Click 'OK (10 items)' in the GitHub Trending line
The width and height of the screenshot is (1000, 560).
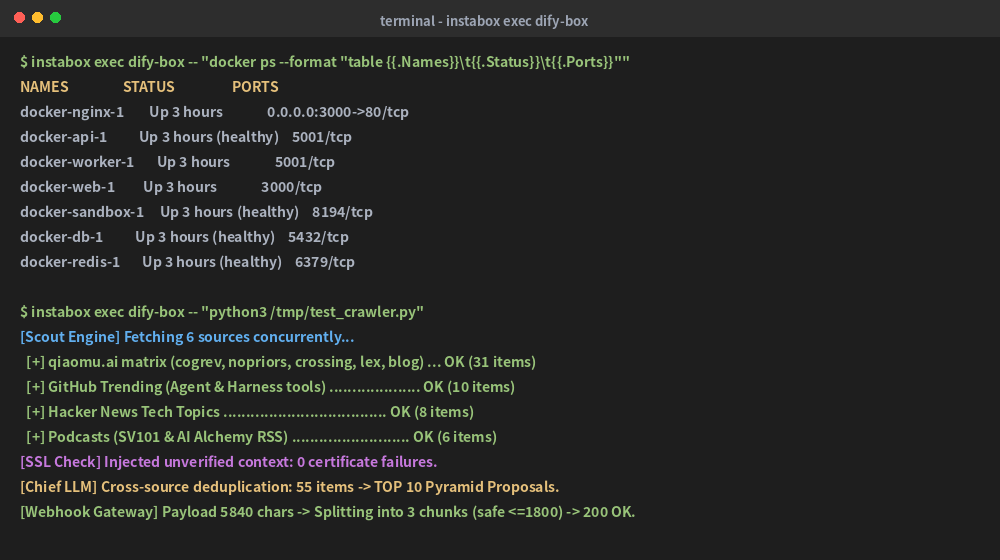tap(469, 387)
